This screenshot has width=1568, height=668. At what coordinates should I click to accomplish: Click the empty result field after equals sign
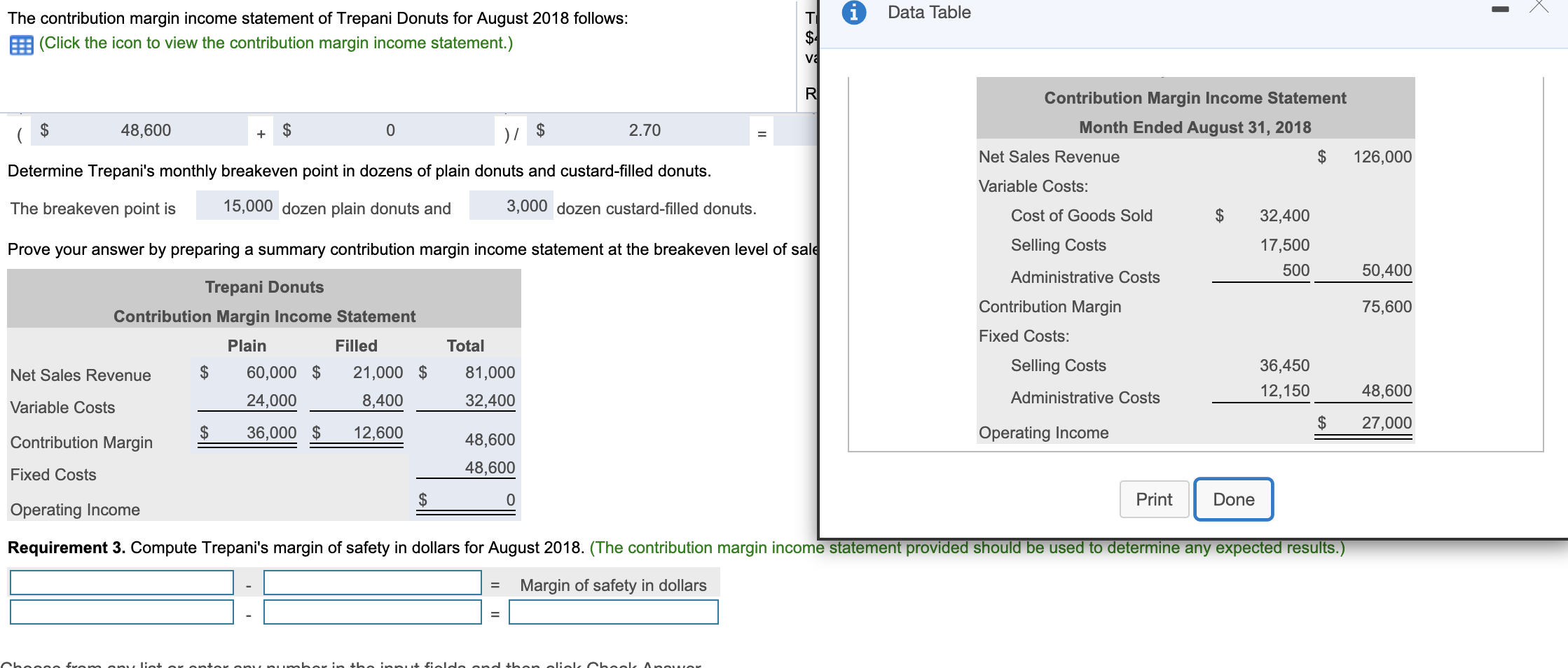(795, 130)
